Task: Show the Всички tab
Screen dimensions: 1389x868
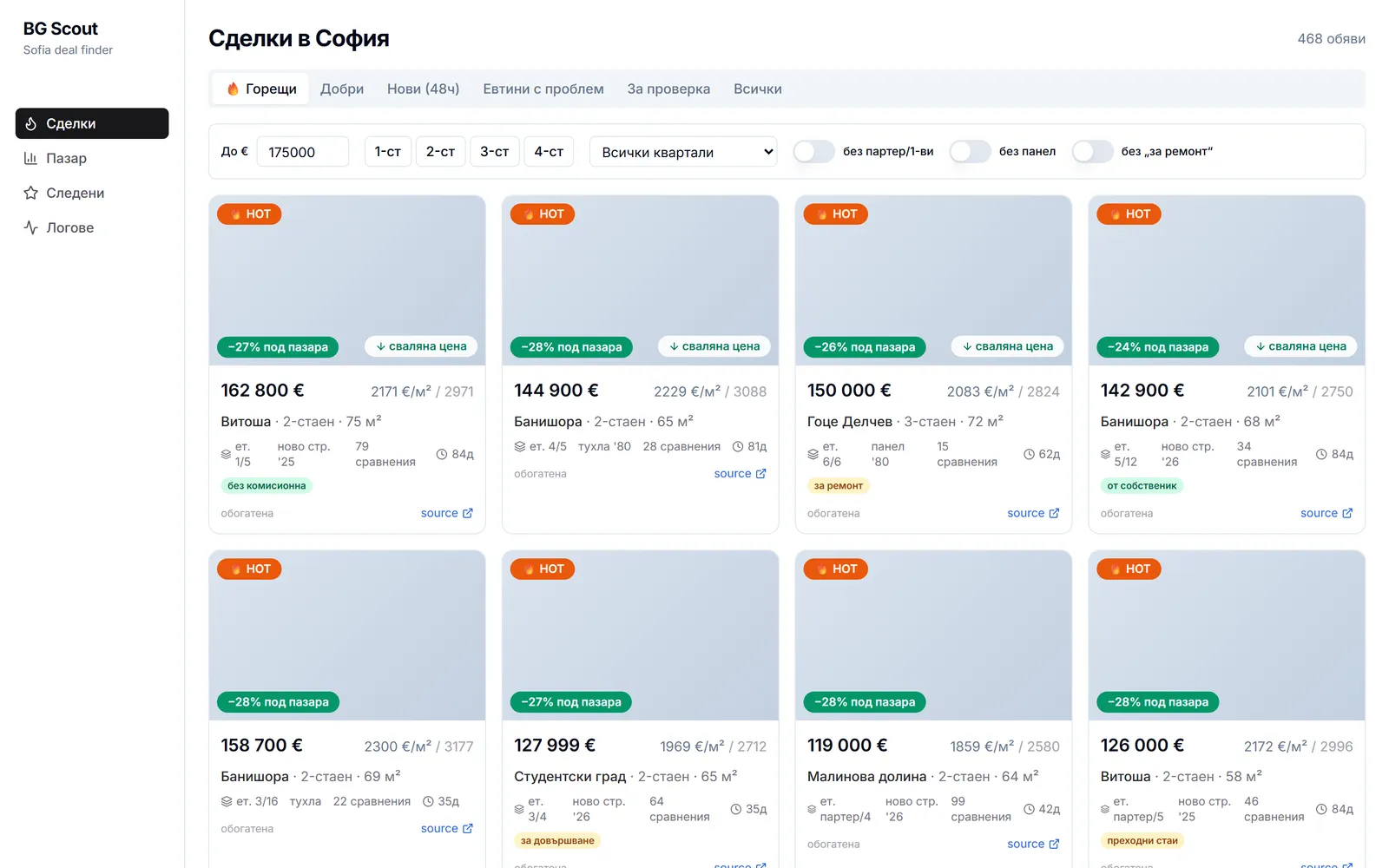Action: (758, 89)
